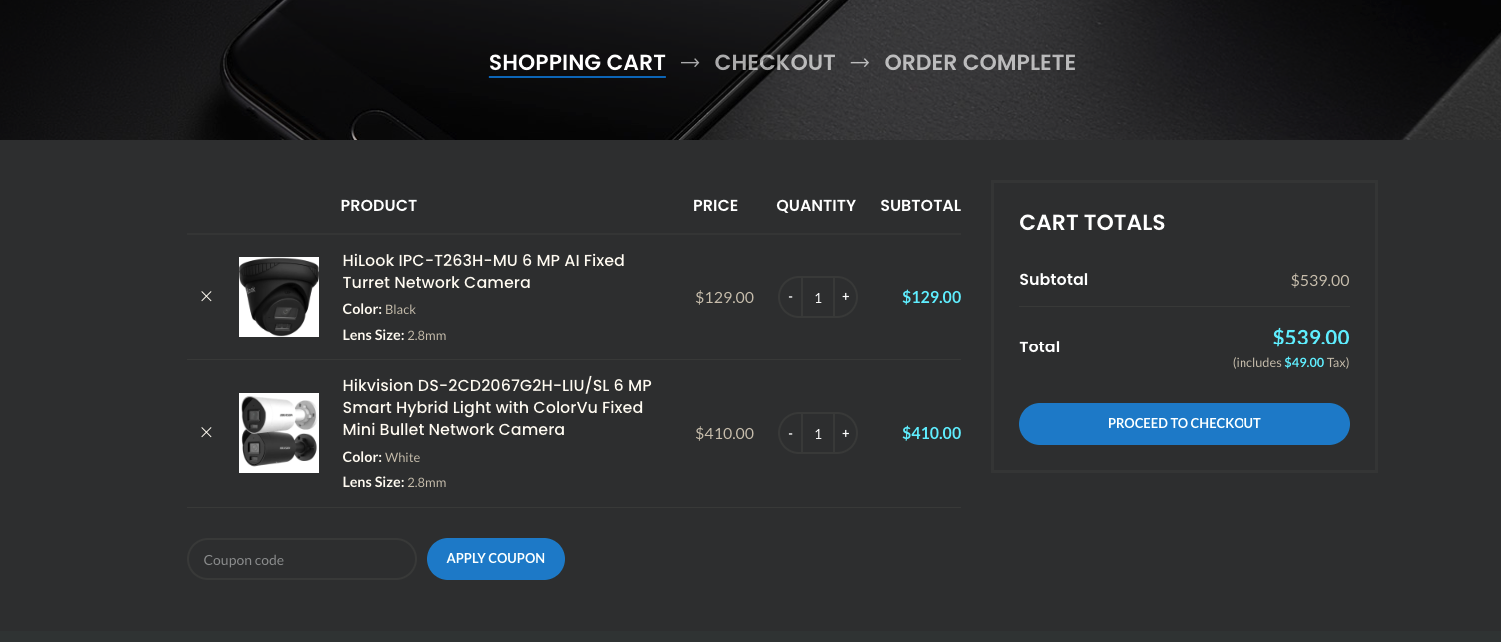Screen dimensions: 1501x642
Task: Click the $539.00 total amount
Action: [x=1311, y=337]
